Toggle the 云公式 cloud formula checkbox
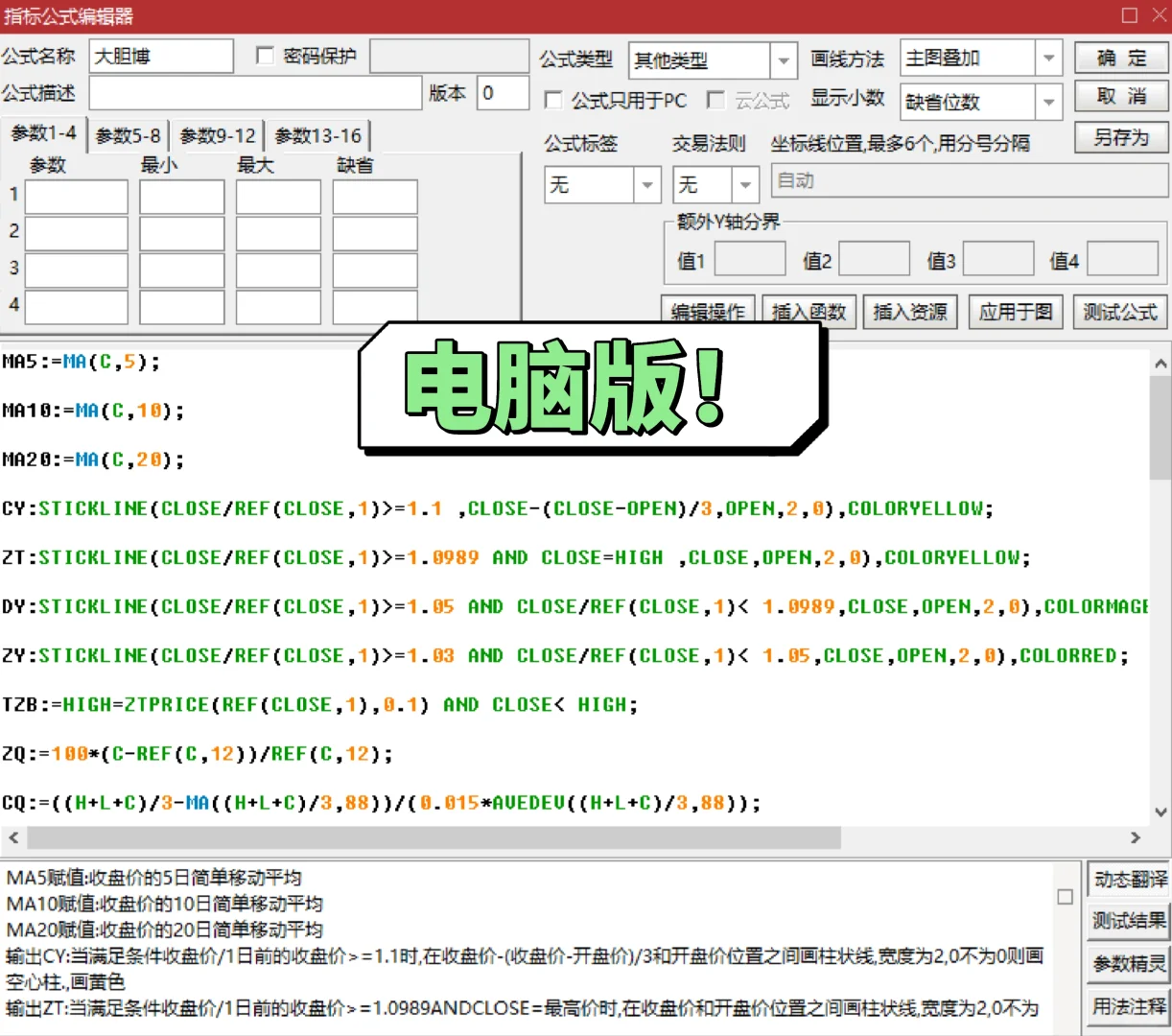This screenshot has width=1172, height=1036. [715, 100]
